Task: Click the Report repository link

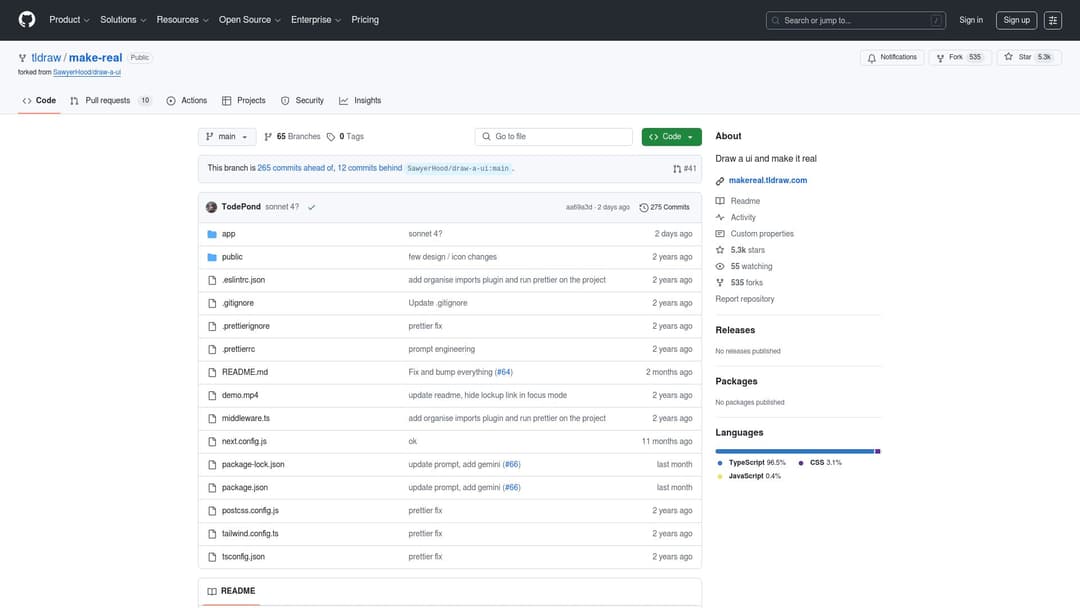Action: pos(745,300)
